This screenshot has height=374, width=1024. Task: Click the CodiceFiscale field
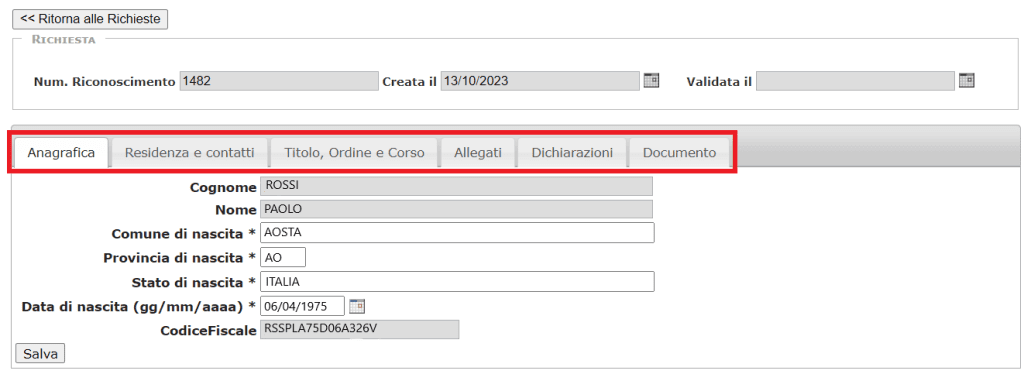tap(360, 330)
